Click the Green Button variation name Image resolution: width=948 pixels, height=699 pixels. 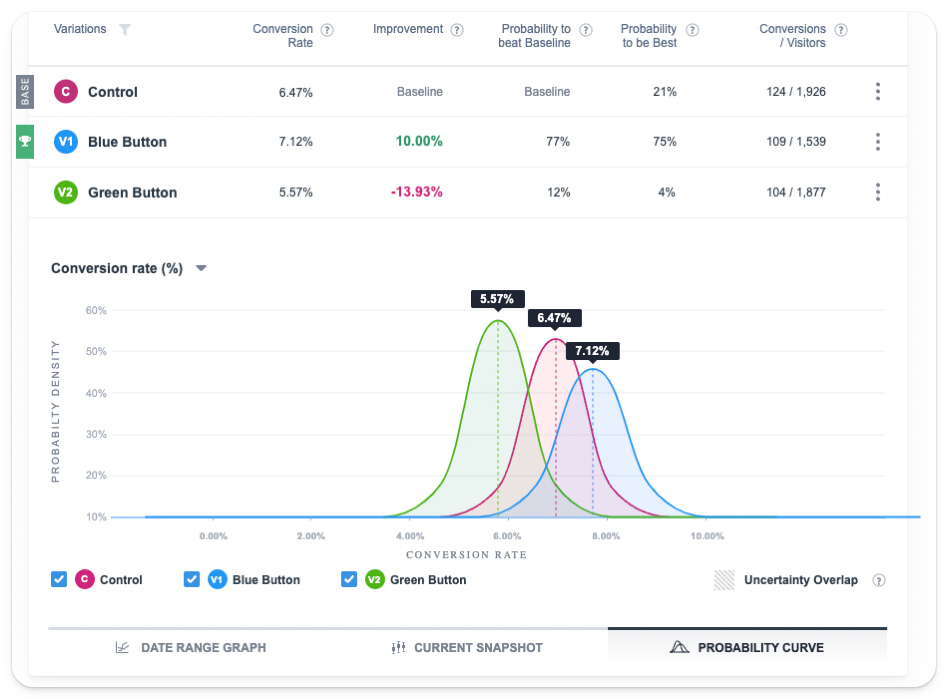(x=132, y=192)
